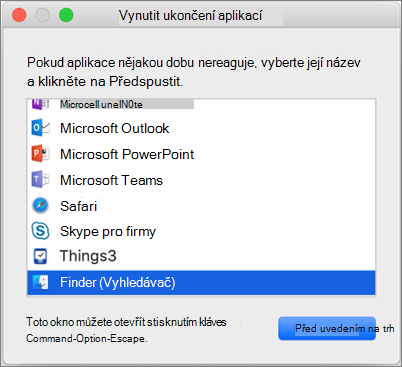Click the Microsoft Teams icon
This screenshot has height=367, width=402.
pos(40,180)
